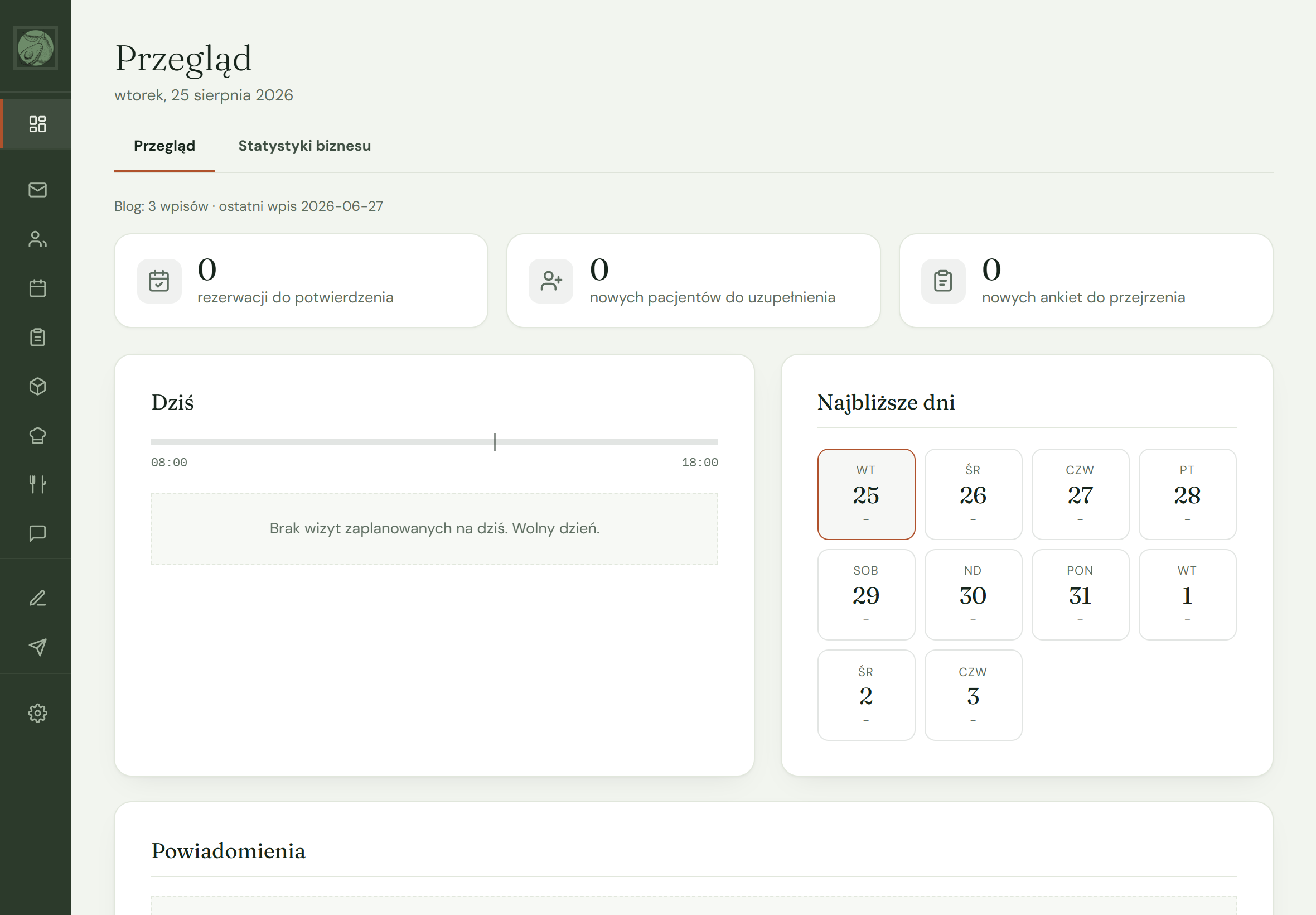Click the avocado logo in sidebar

(36, 47)
